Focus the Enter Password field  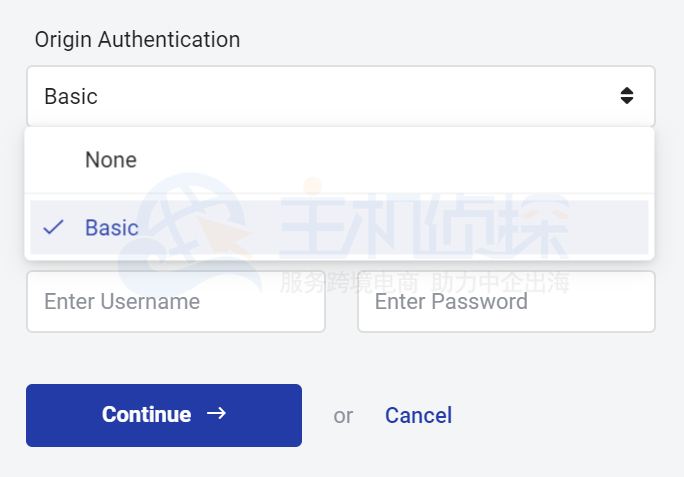click(506, 302)
